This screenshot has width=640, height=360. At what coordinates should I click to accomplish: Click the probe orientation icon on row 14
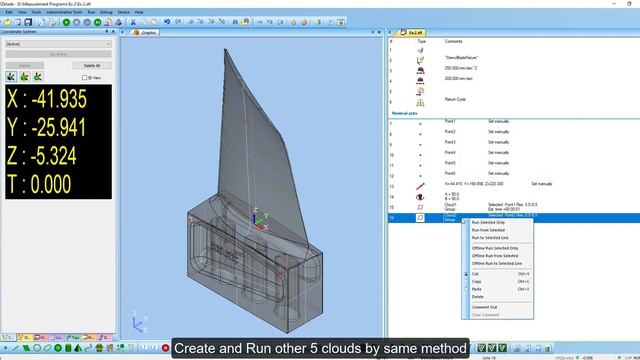420,197
